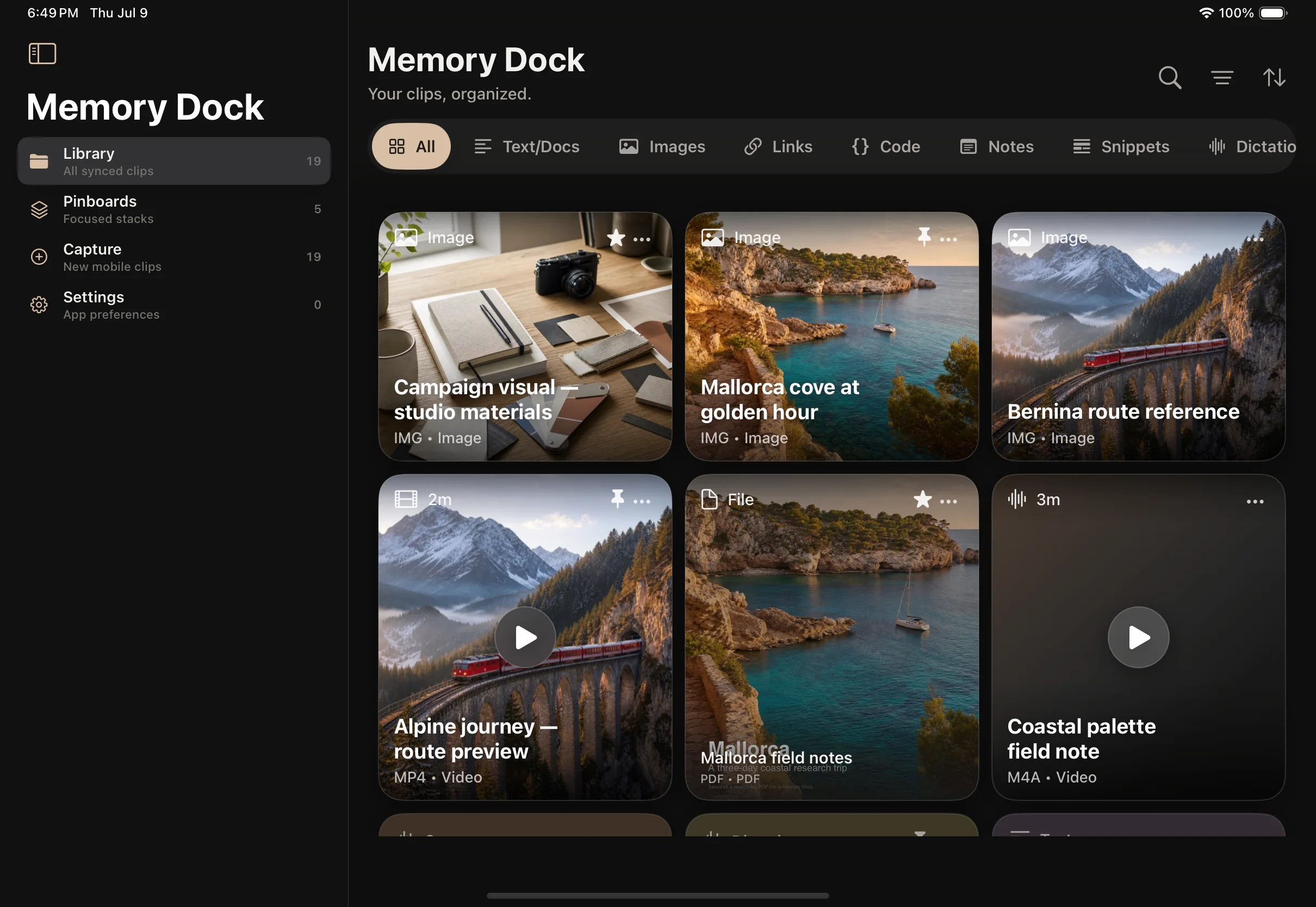Click the film strip icon on Alpine card
The image size is (1316, 907).
pyautogui.click(x=406, y=499)
